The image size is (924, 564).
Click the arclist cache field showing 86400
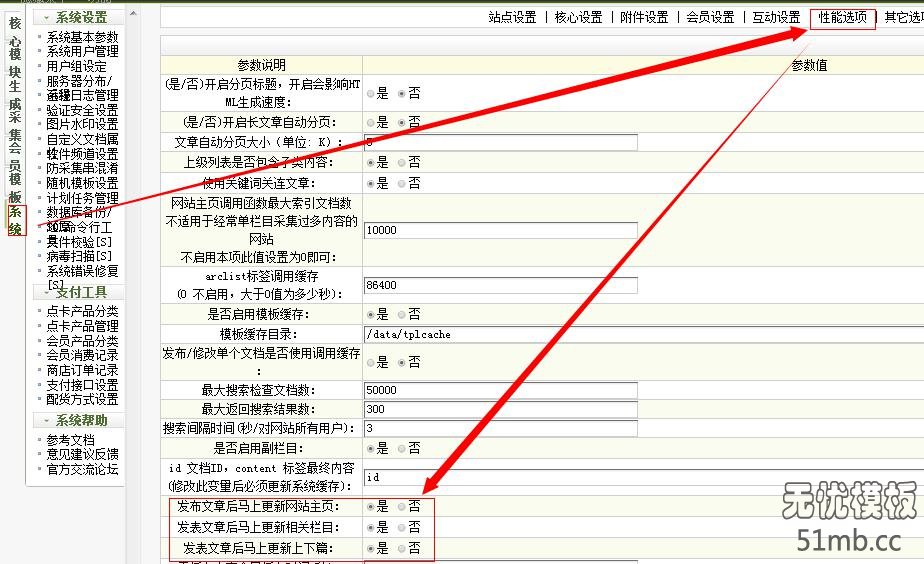pyautogui.click(x=501, y=285)
